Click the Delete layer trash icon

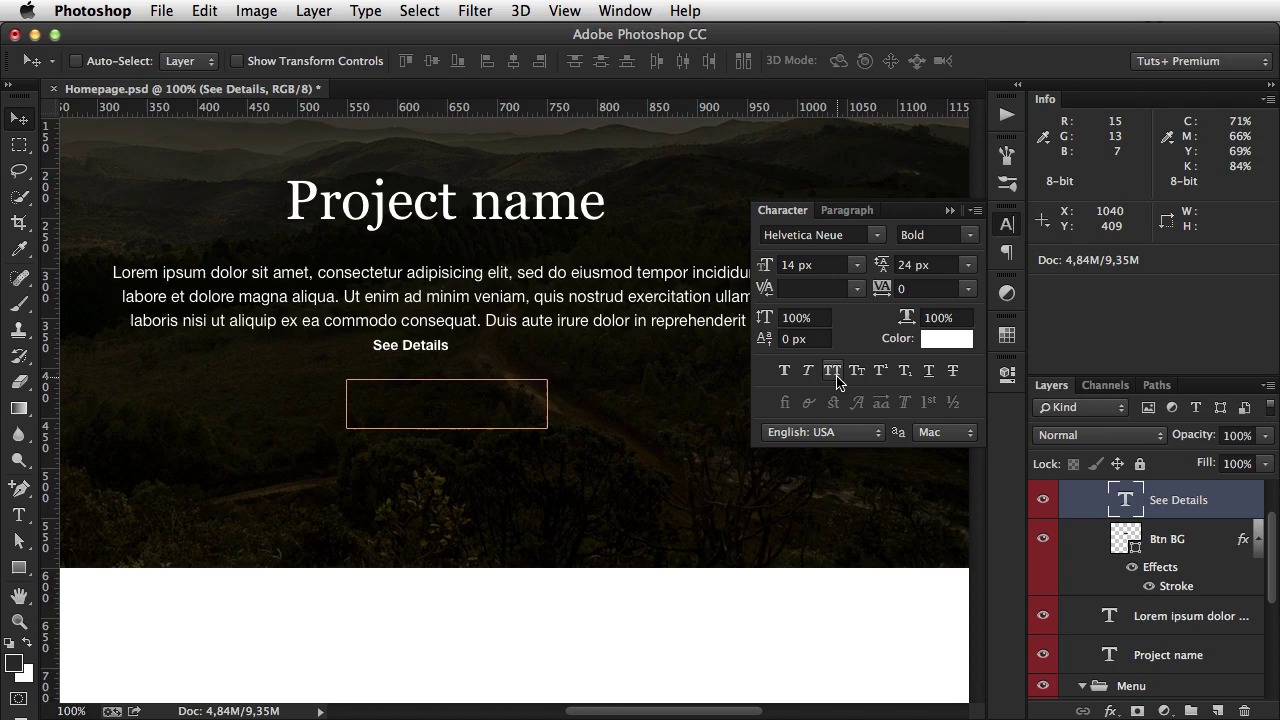pyautogui.click(x=1245, y=711)
